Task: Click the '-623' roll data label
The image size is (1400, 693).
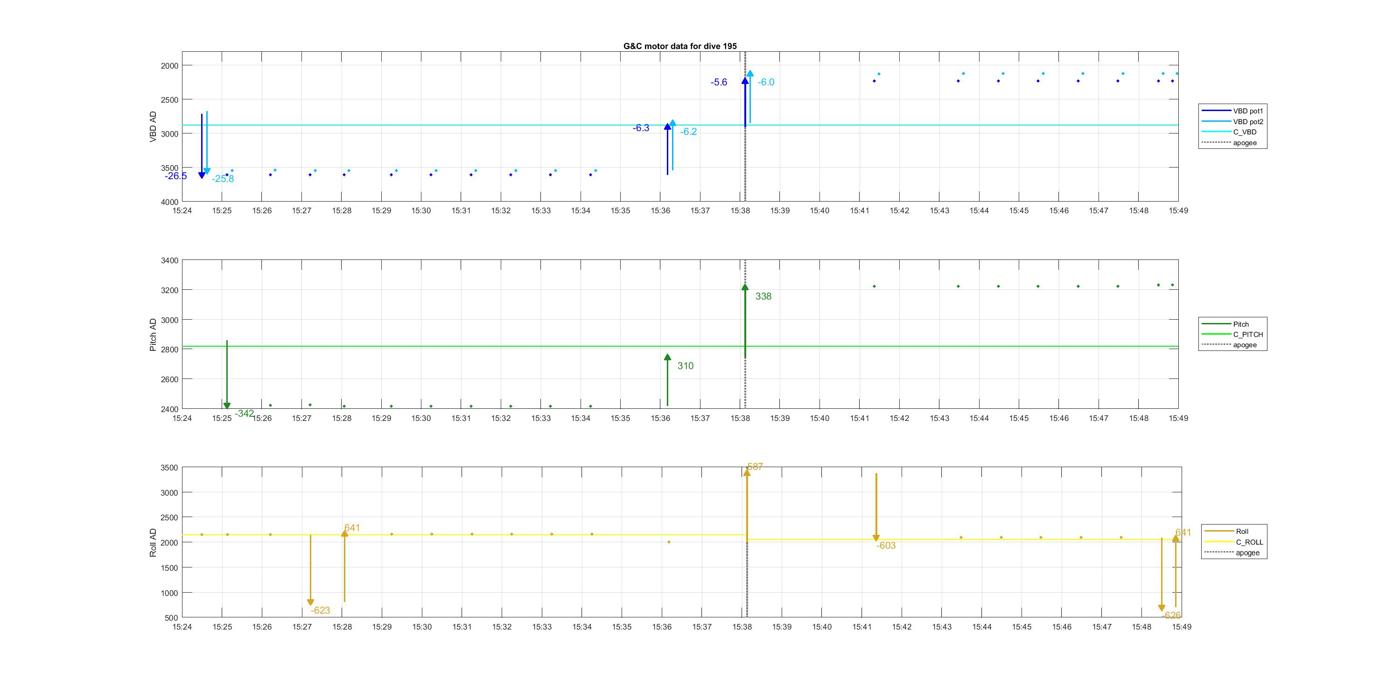Action: click(x=320, y=610)
